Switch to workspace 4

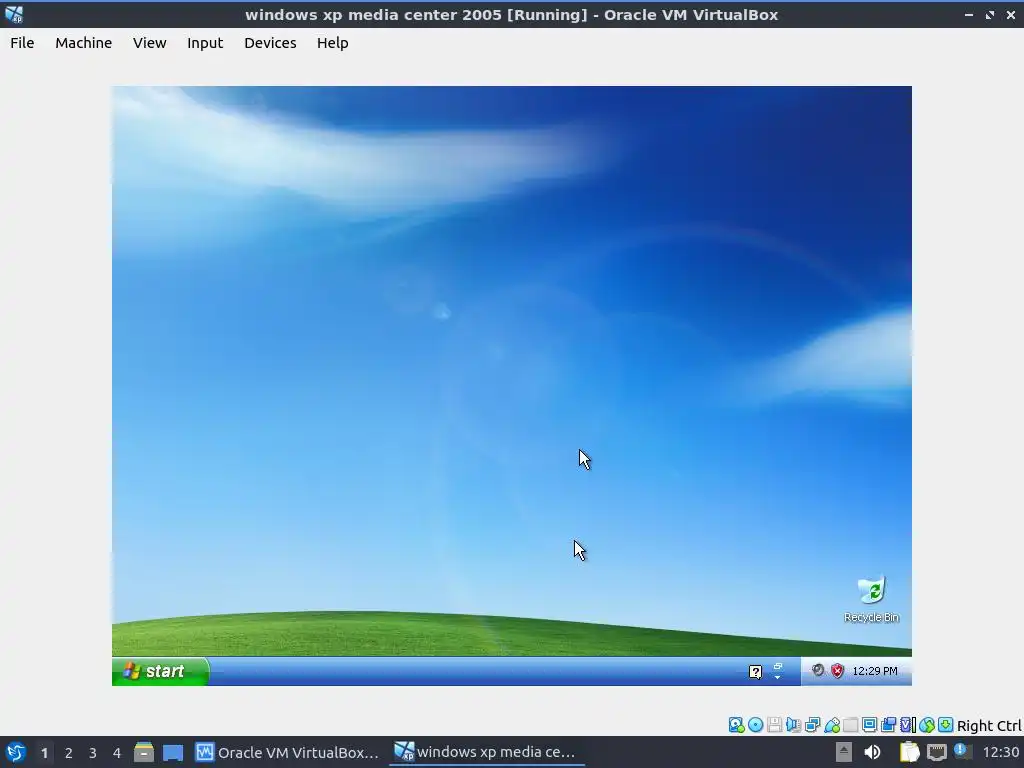(117, 753)
